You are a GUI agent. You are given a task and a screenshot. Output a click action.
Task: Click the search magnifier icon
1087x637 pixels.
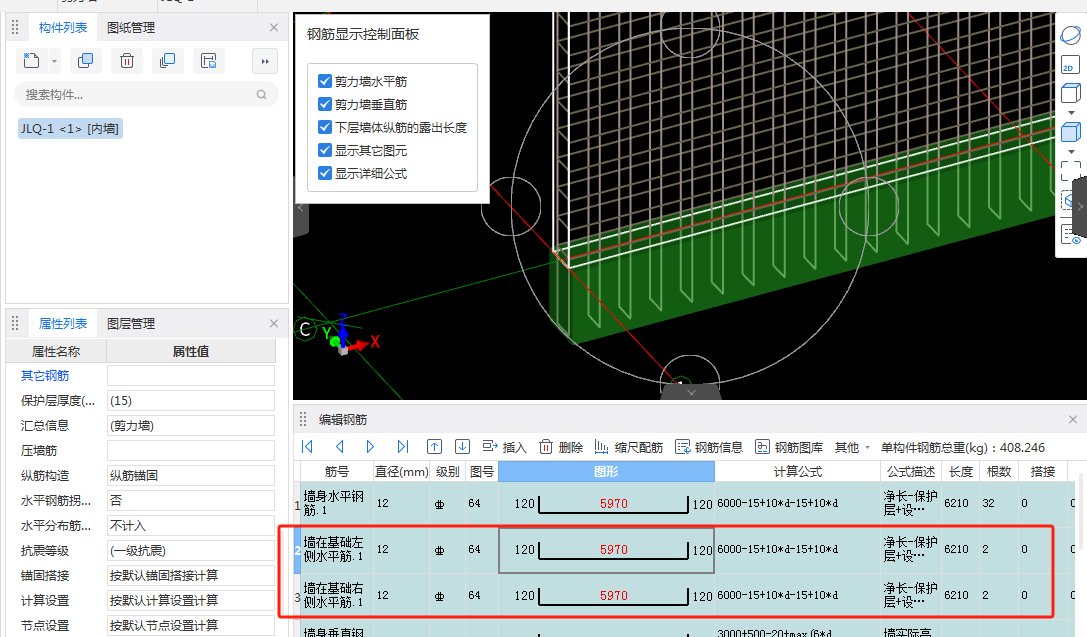261,95
